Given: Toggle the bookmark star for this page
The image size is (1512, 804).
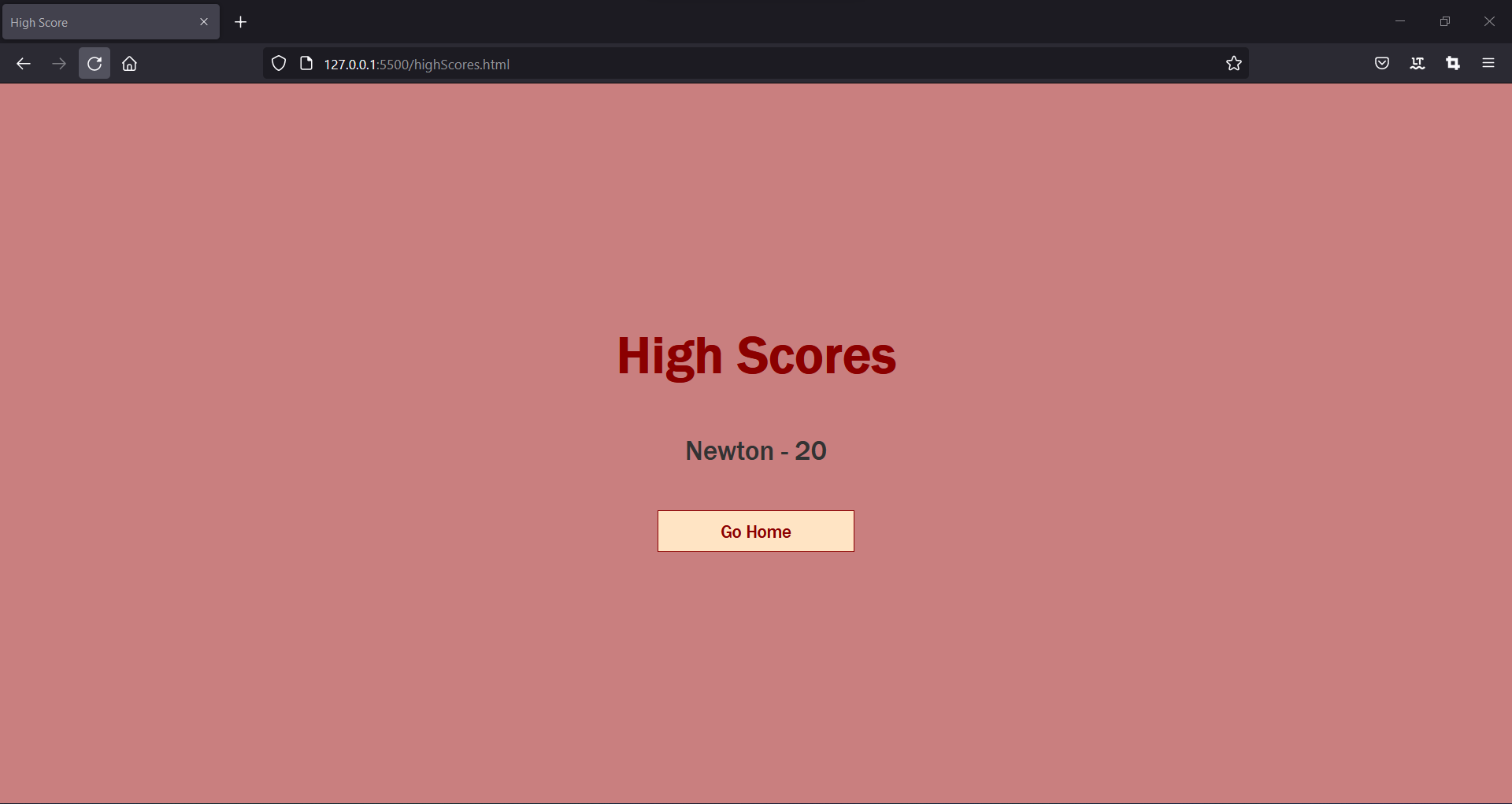Looking at the screenshot, I should 1233,63.
